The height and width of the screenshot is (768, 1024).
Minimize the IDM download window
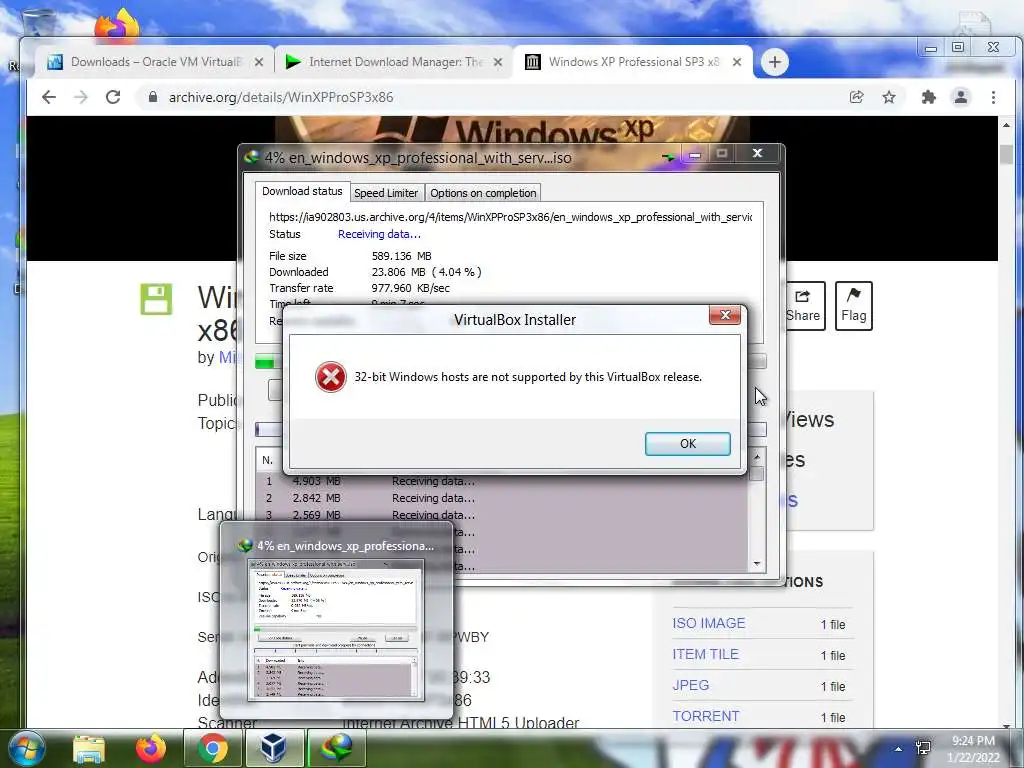695,155
